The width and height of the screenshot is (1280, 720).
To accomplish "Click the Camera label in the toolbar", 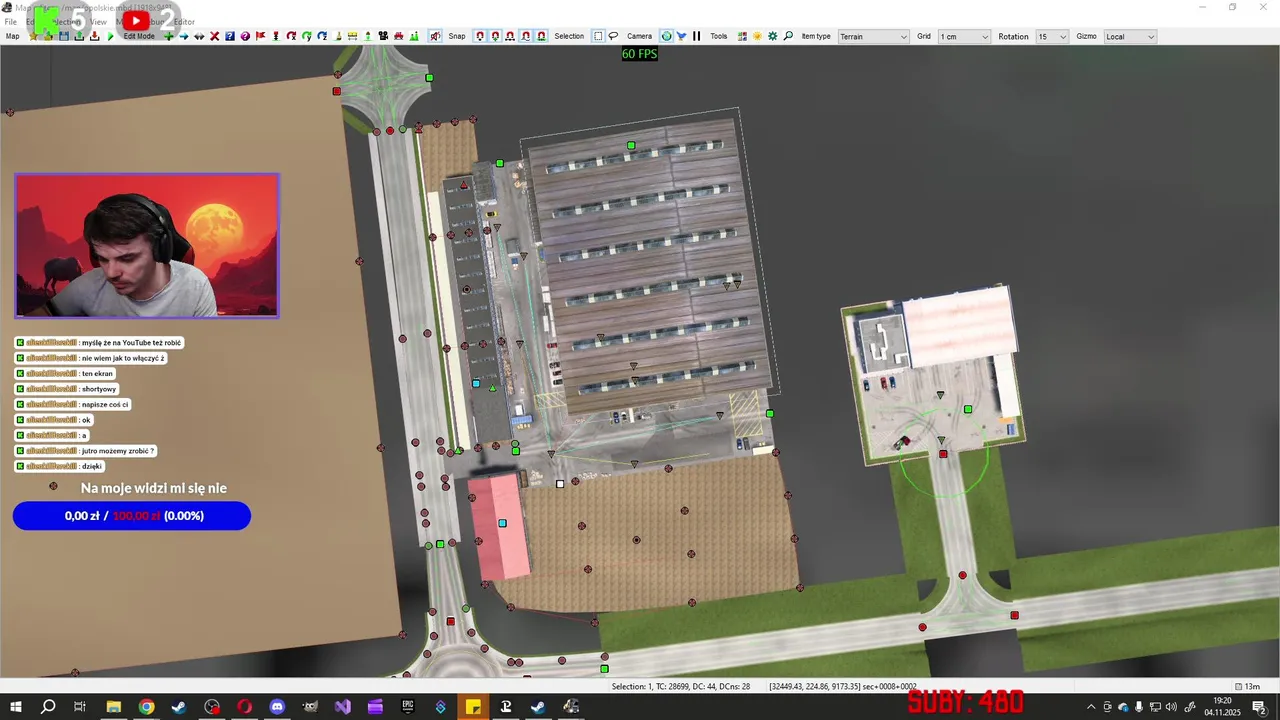I will point(639,36).
